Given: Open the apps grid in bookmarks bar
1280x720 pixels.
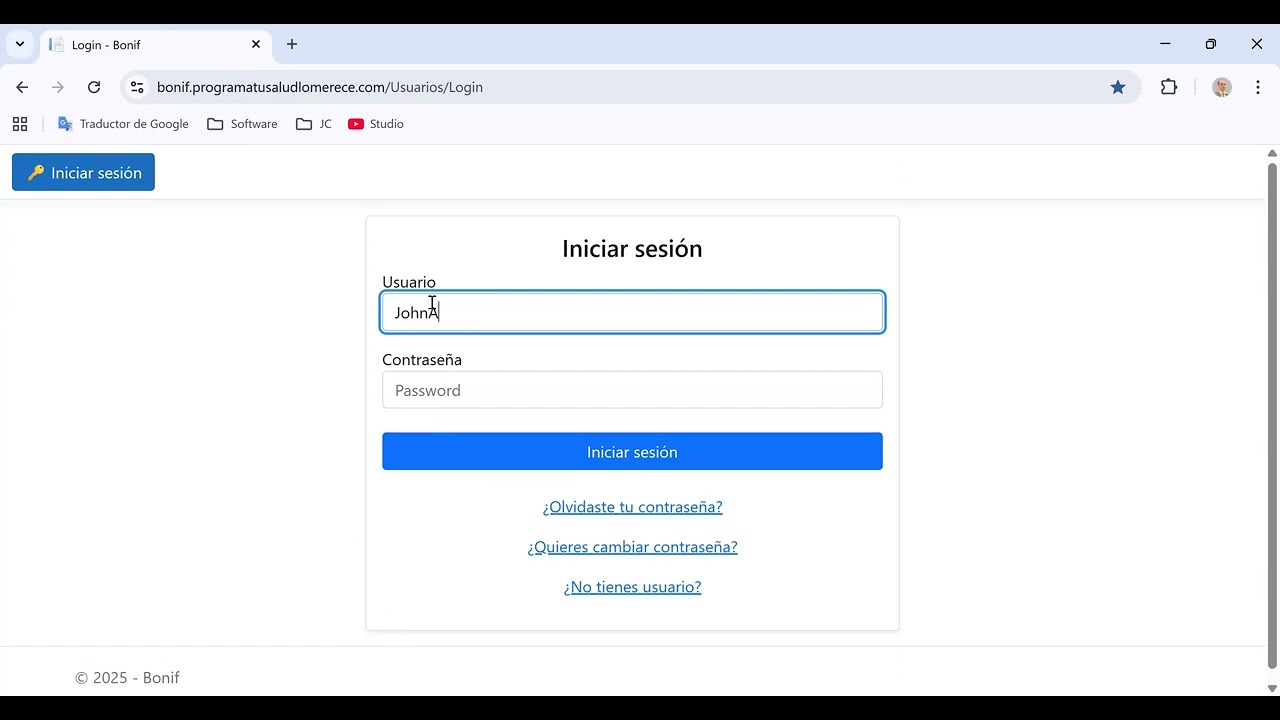Looking at the screenshot, I should pos(20,124).
